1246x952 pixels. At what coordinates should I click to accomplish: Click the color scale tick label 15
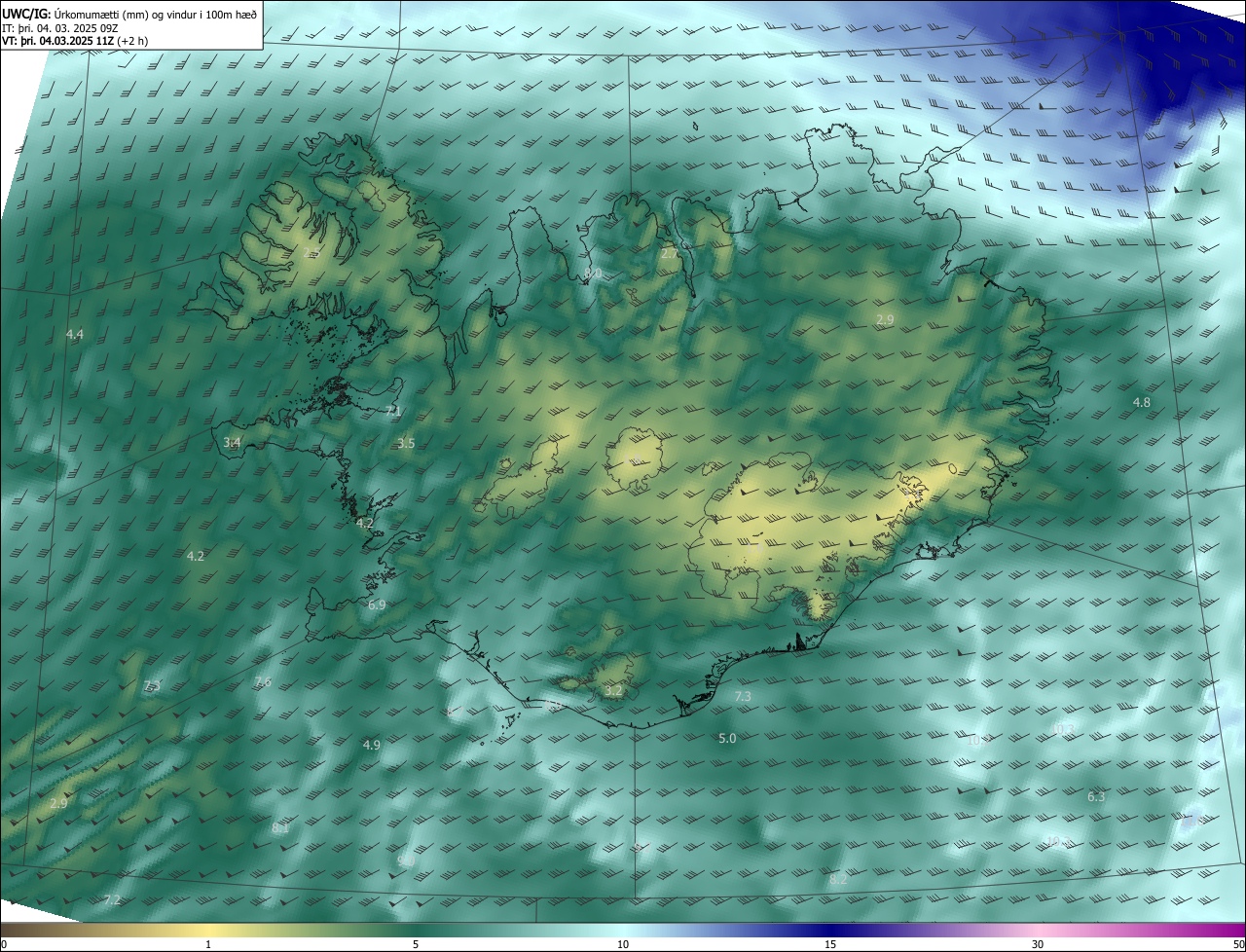(830, 944)
